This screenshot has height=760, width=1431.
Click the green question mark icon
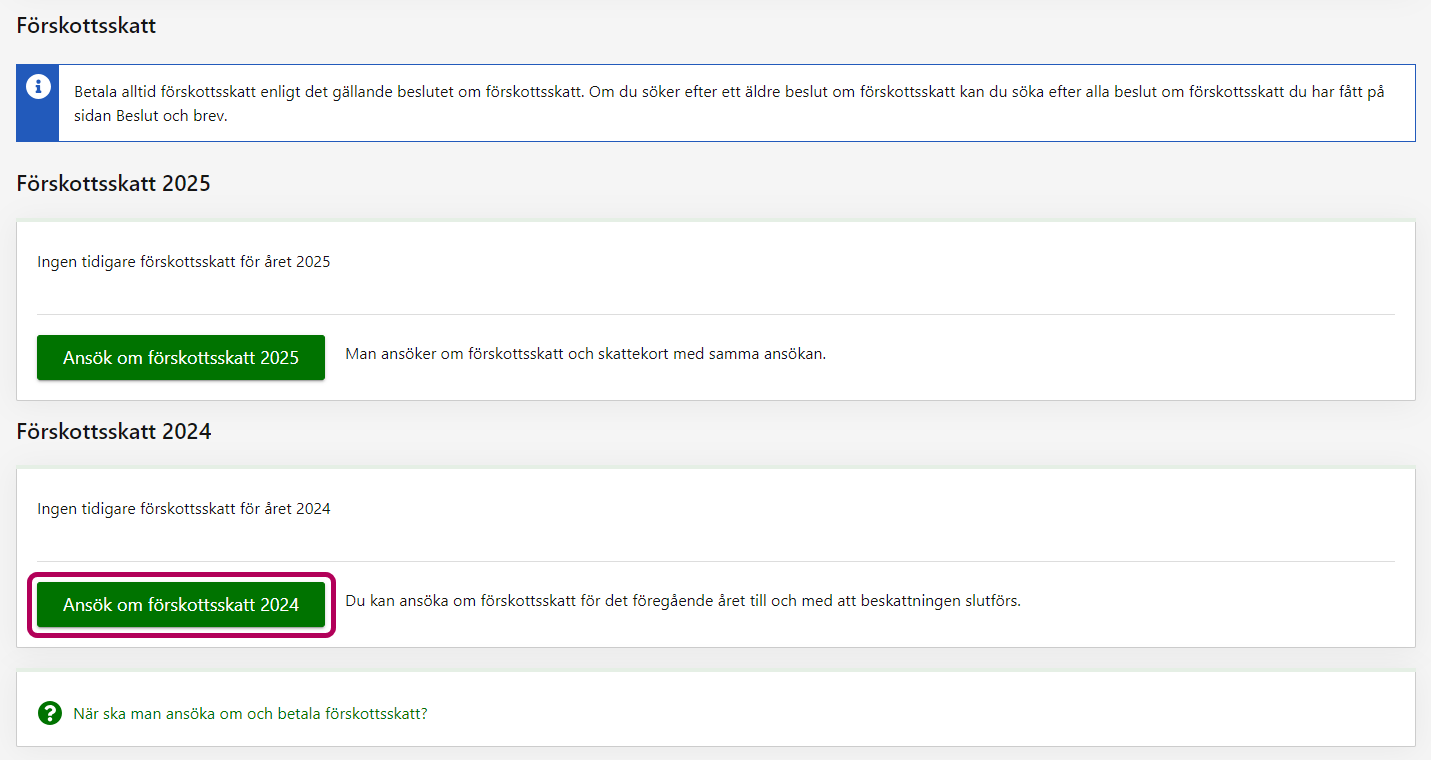click(49, 713)
